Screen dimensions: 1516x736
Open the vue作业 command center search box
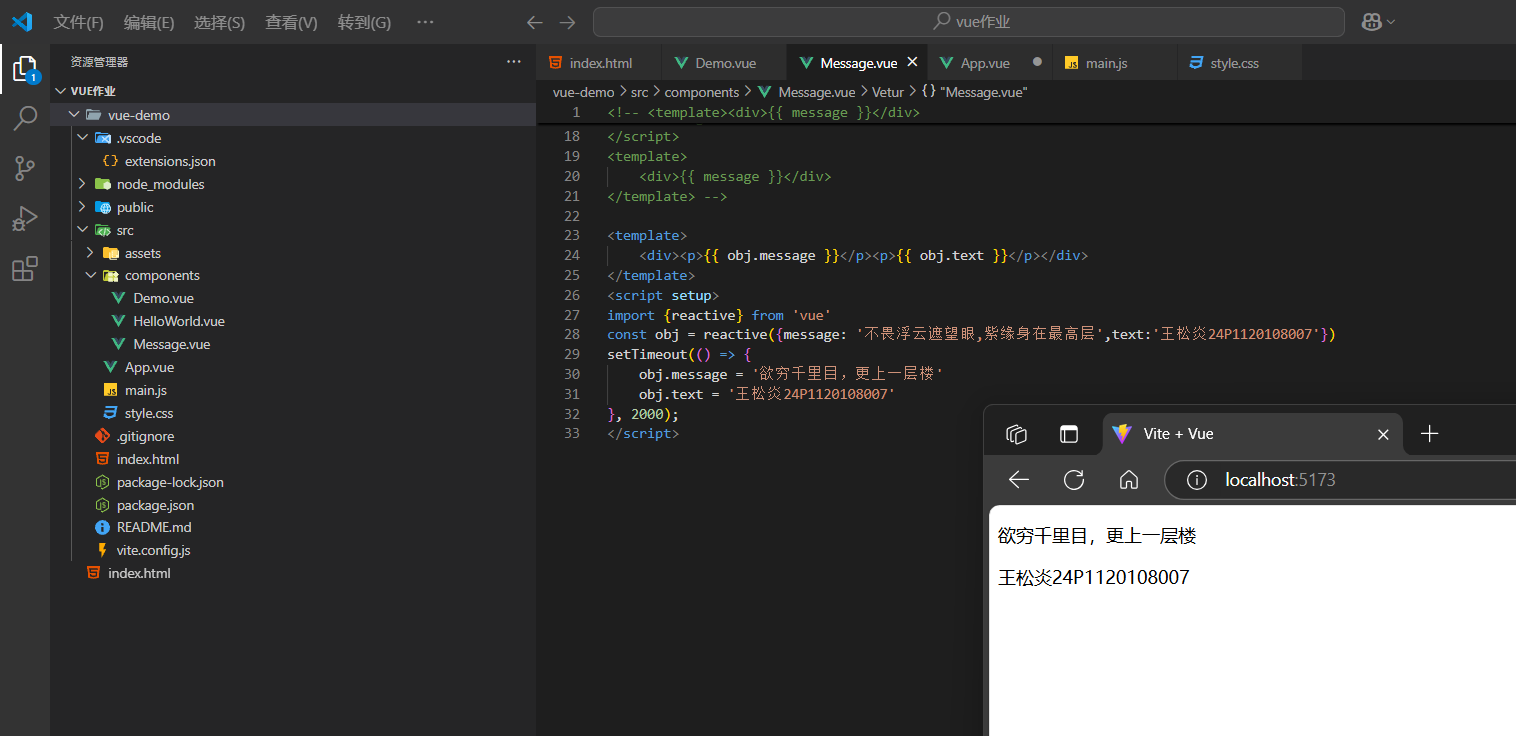coord(968,22)
